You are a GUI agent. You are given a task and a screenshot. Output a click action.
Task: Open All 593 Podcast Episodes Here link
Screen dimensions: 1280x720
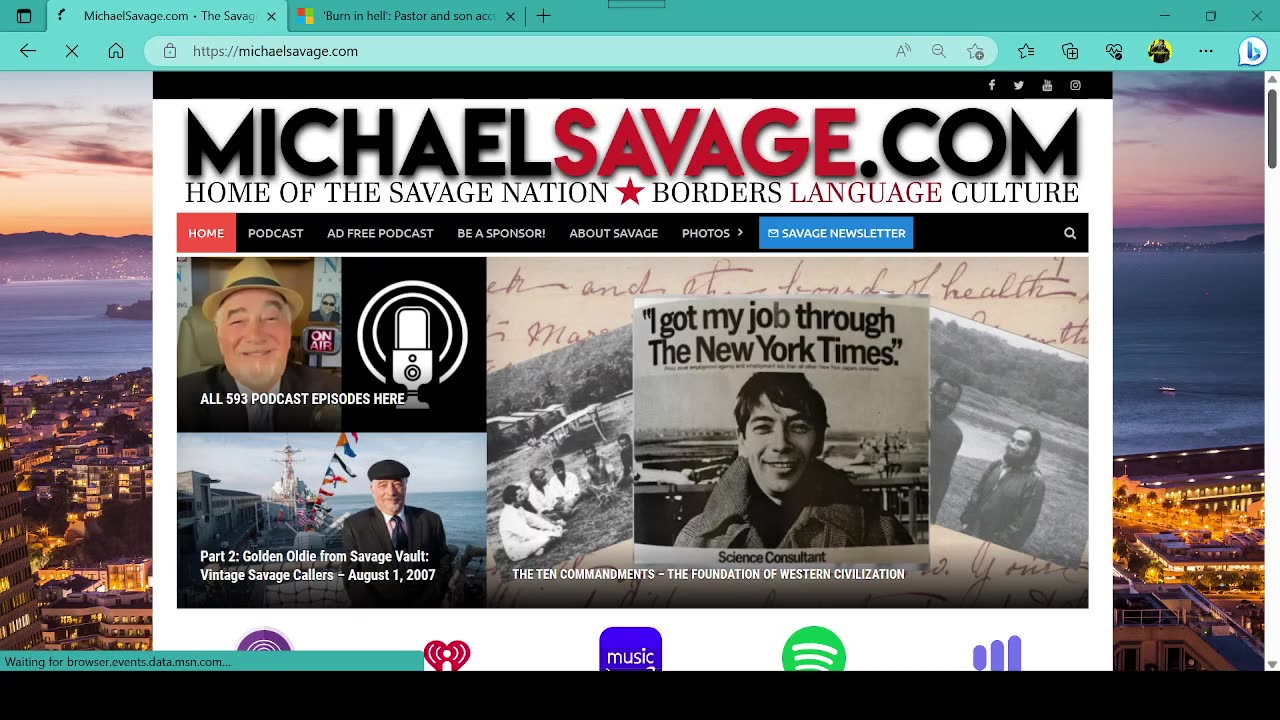coord(302,399)
